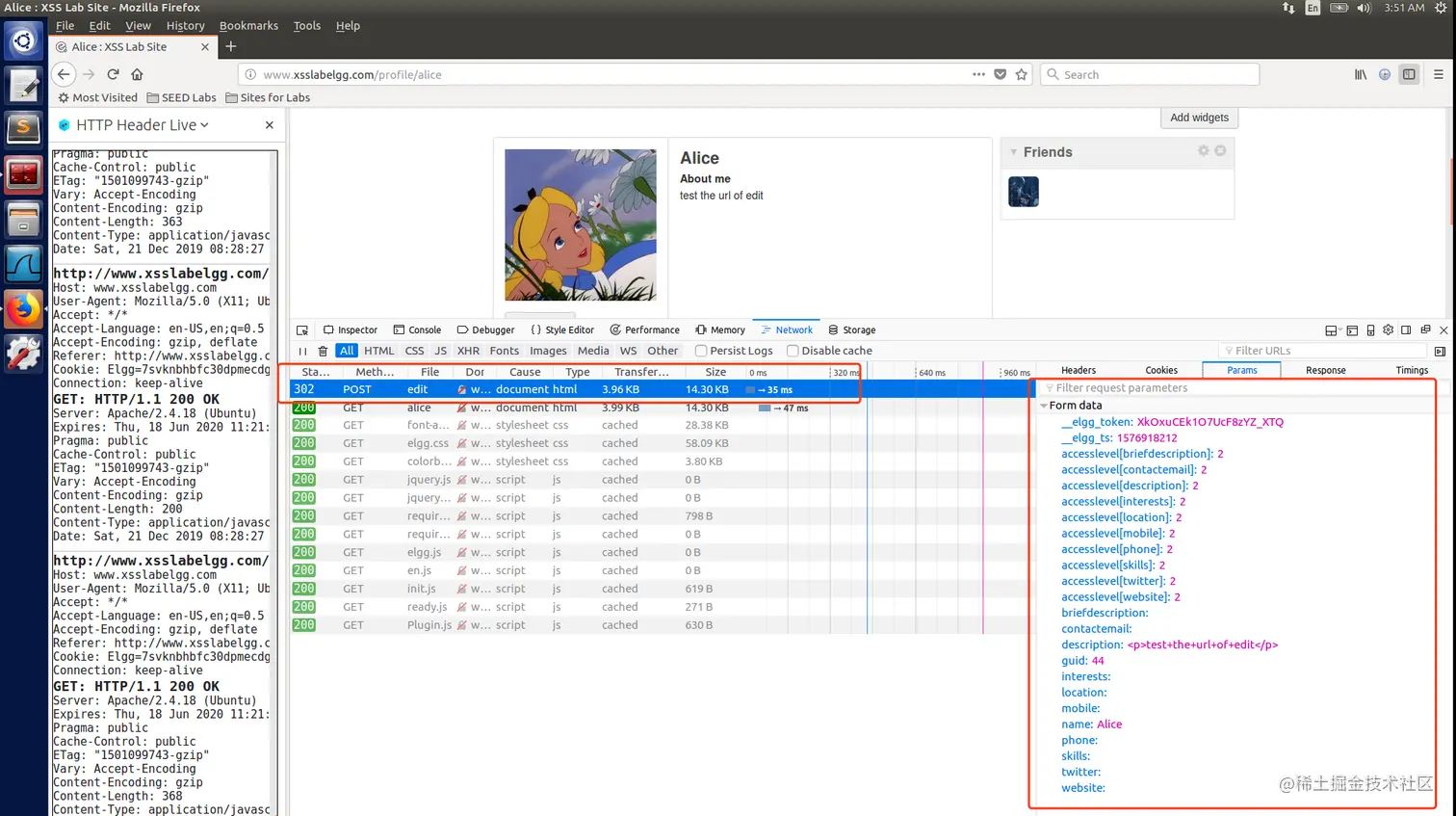This screenshot has width=1456, height=816.
Task: Click the friend avatar in Friends widget
Action: [1023, 192]
